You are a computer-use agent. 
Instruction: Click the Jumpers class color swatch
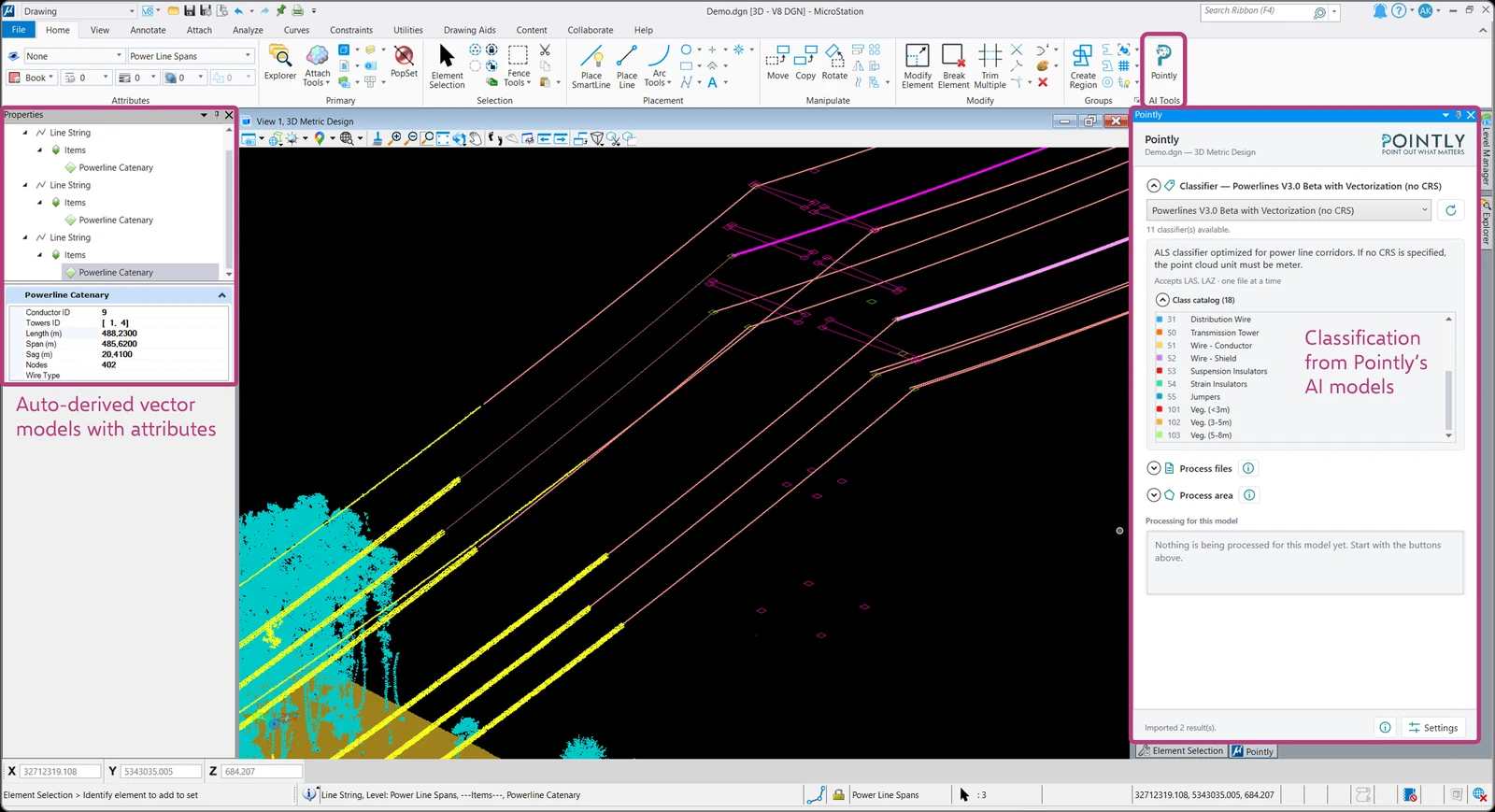(x=1160, y=396)
